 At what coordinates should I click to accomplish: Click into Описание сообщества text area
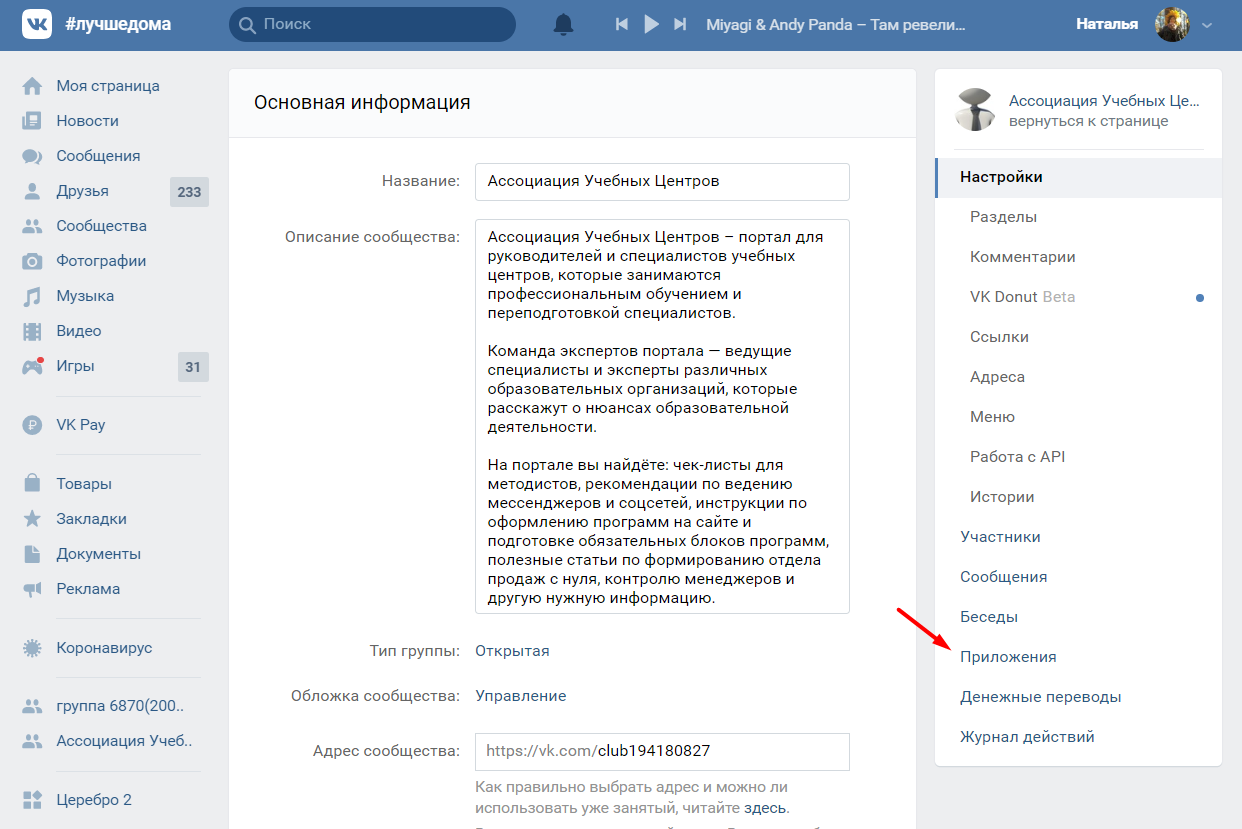point(662,417)
